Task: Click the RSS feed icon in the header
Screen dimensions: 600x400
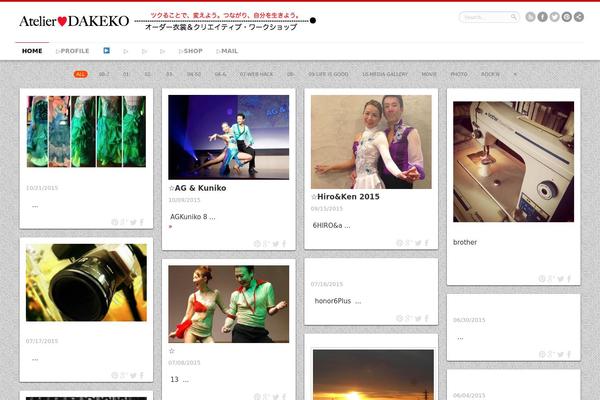Action: [530, 17]
